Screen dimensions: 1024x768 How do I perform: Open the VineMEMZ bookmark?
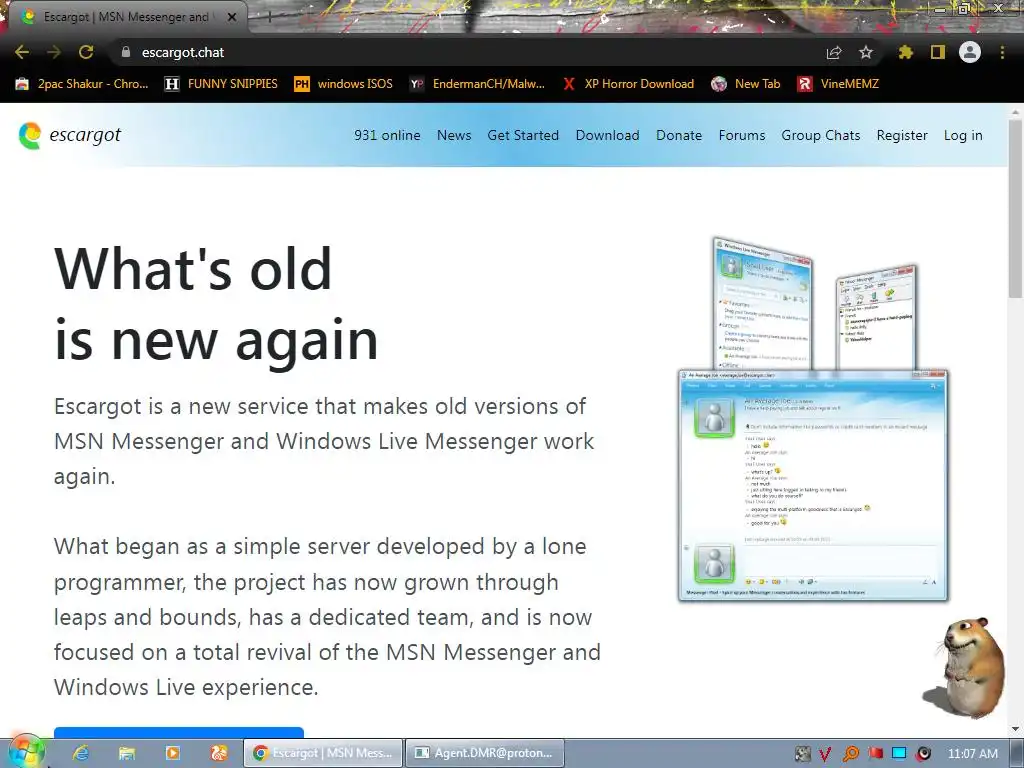pos(839,84)
